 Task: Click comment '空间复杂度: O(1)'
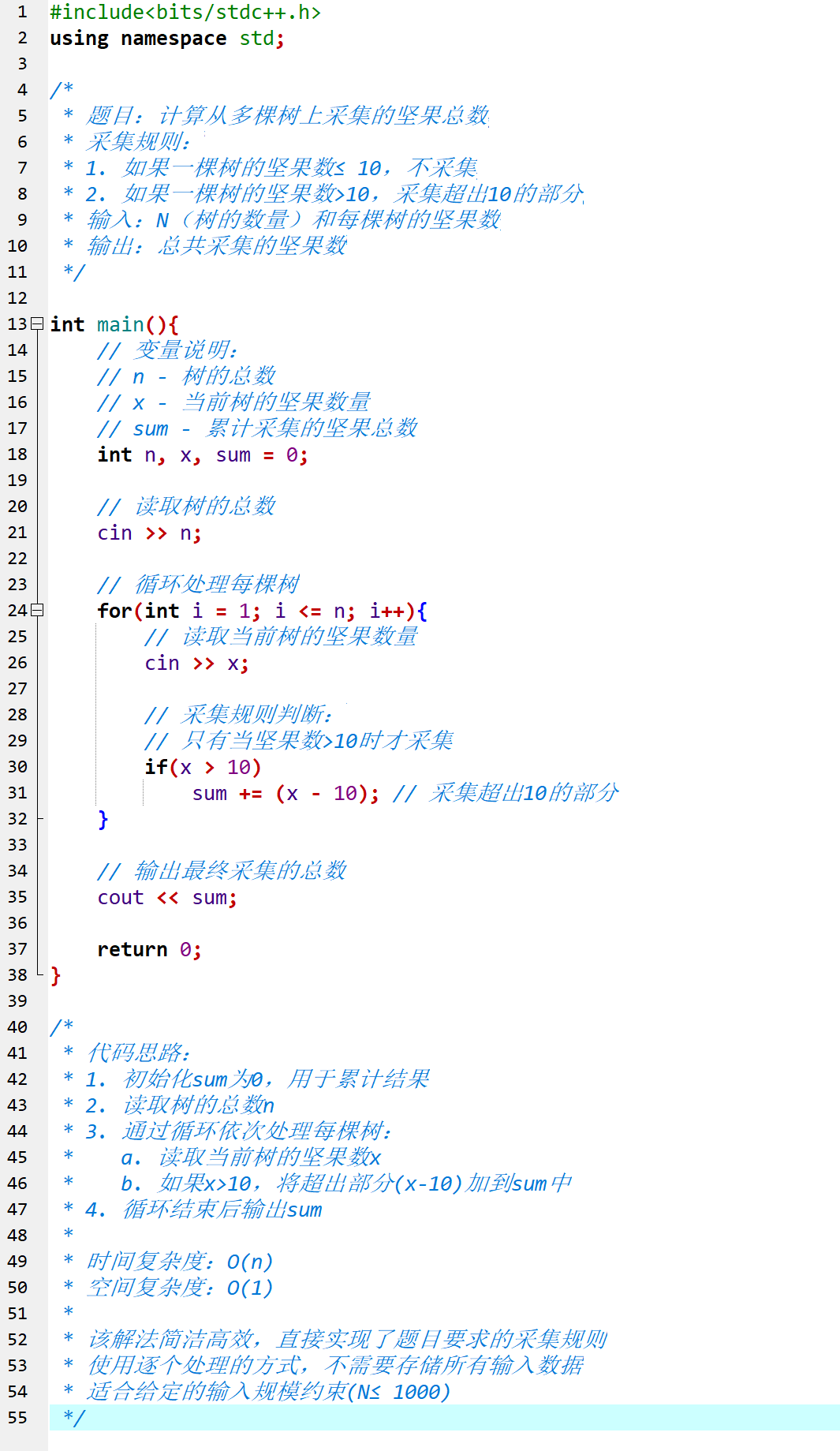180,1288
